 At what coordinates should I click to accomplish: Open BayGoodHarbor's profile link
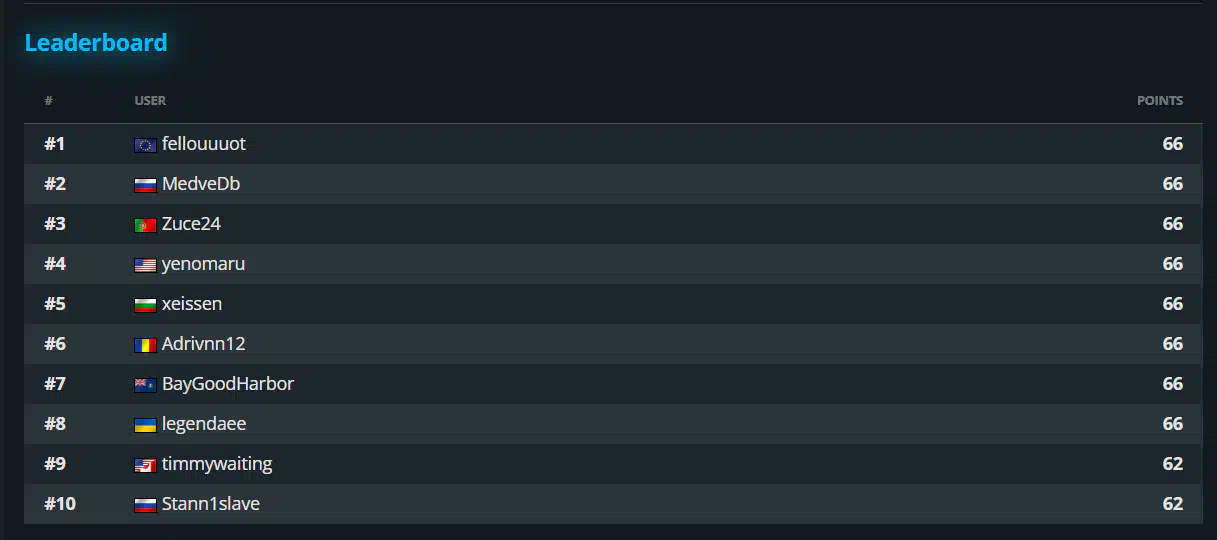[227, 384]
